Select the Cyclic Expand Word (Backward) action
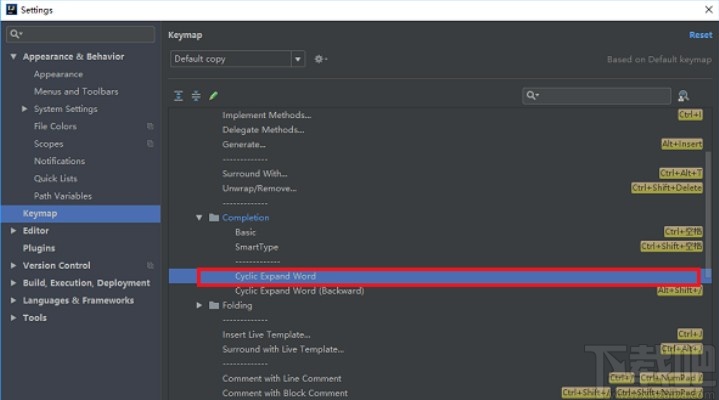The height and width of the screenshot is (400, 719). coord(299,291)
